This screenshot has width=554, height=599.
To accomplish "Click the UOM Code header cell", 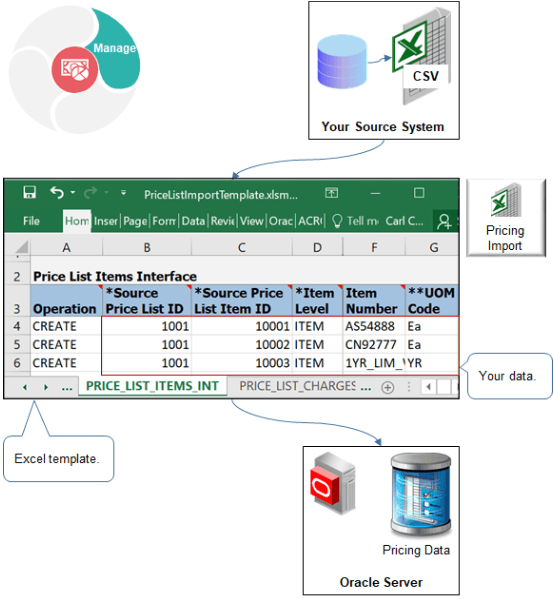I will [x=432, y=300].
